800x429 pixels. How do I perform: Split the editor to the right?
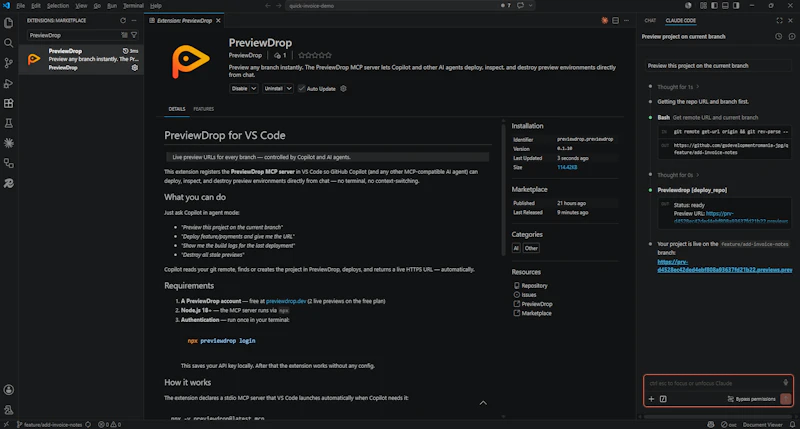615,20
